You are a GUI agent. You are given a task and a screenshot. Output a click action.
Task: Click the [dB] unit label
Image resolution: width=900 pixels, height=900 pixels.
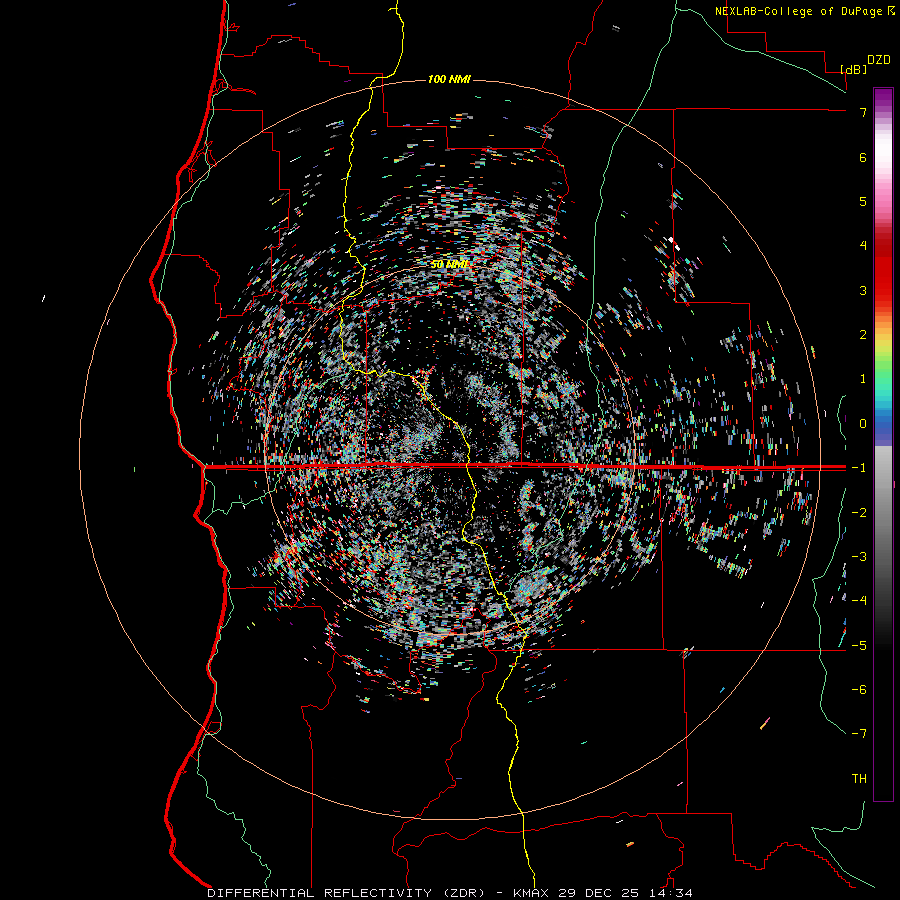(853, 70)
